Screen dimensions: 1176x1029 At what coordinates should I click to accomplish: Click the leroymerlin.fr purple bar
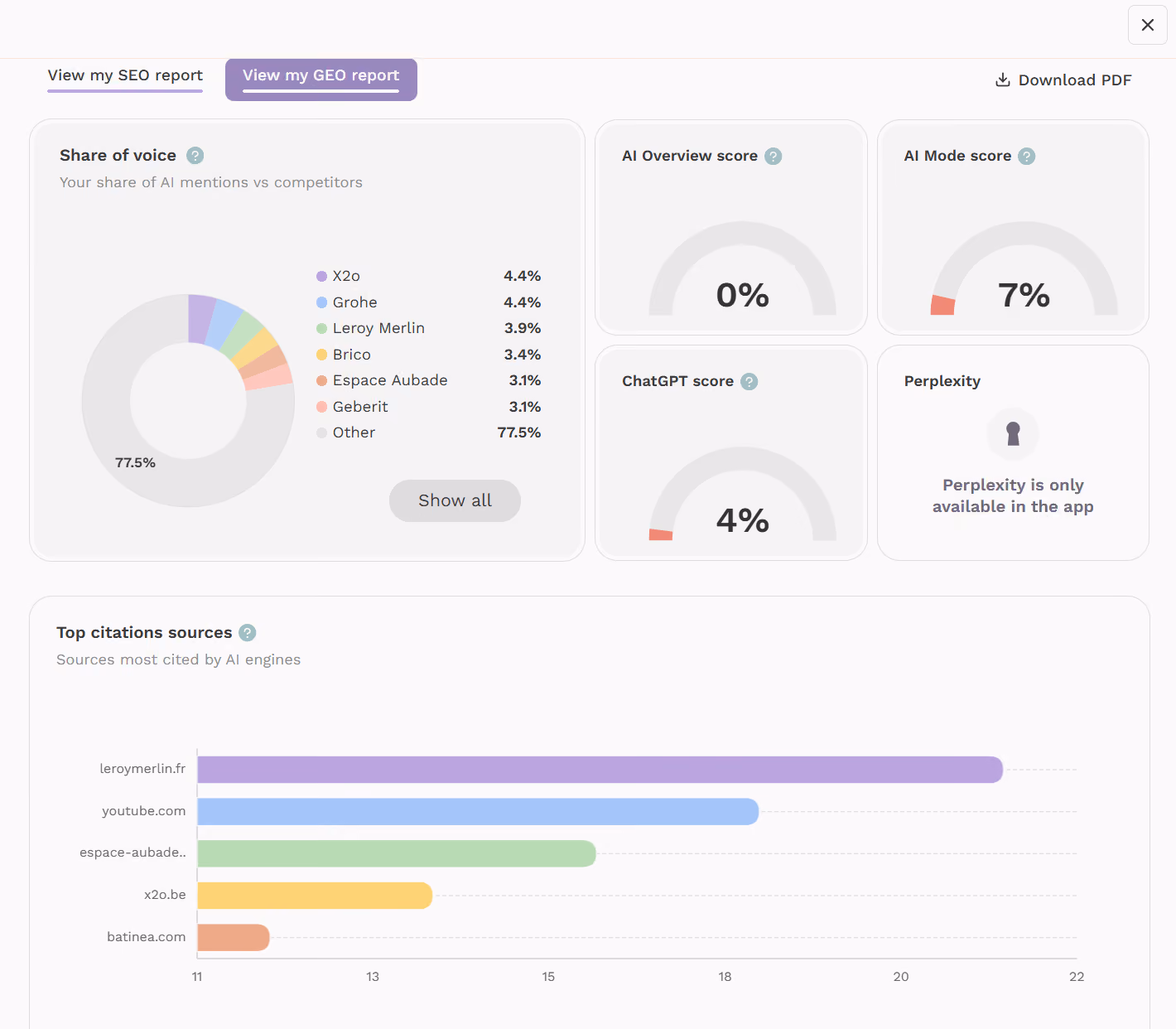pyautogui.click(x=600, y=770)
